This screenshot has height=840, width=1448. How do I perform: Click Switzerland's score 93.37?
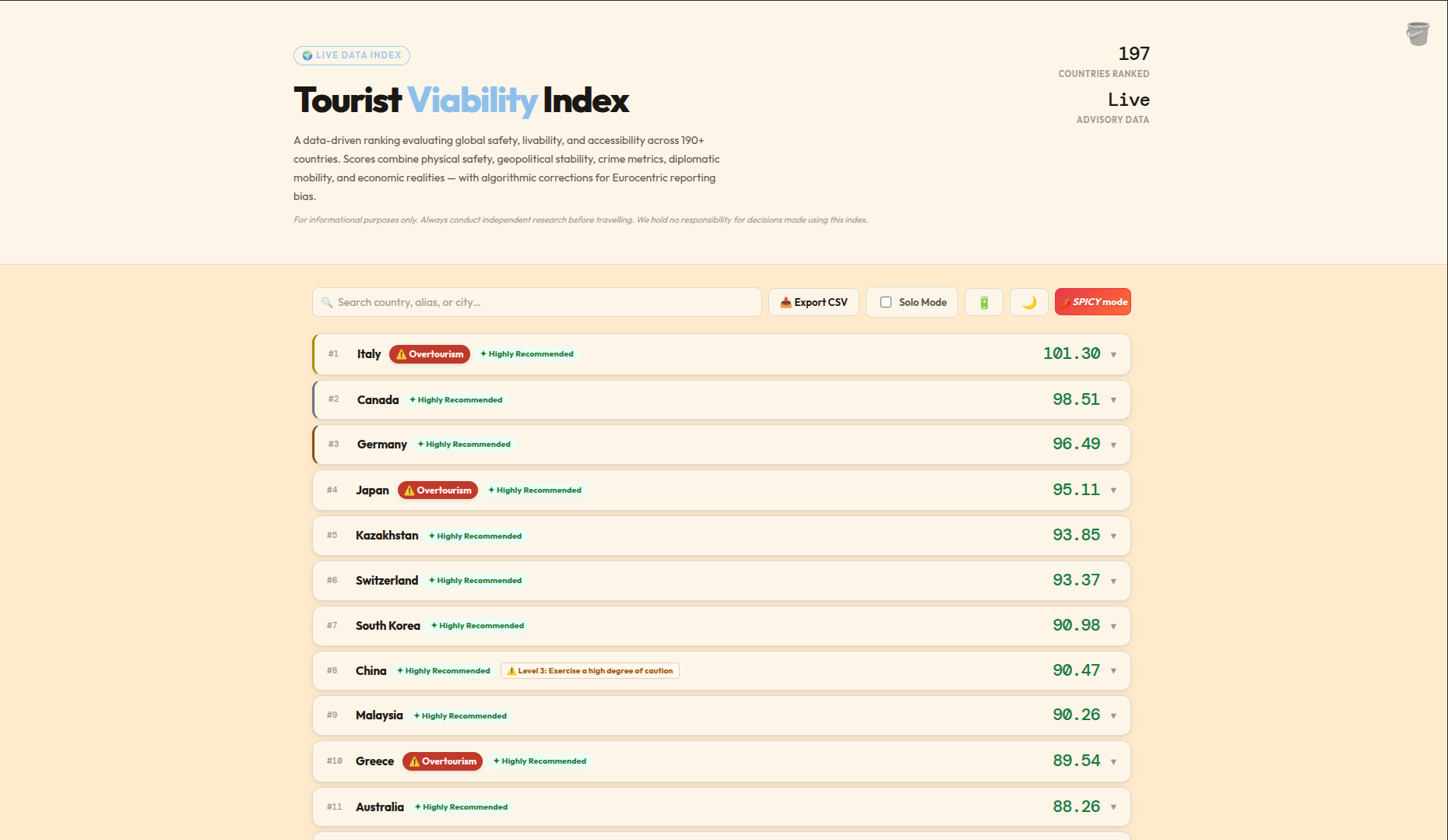tap(1076, 580)
